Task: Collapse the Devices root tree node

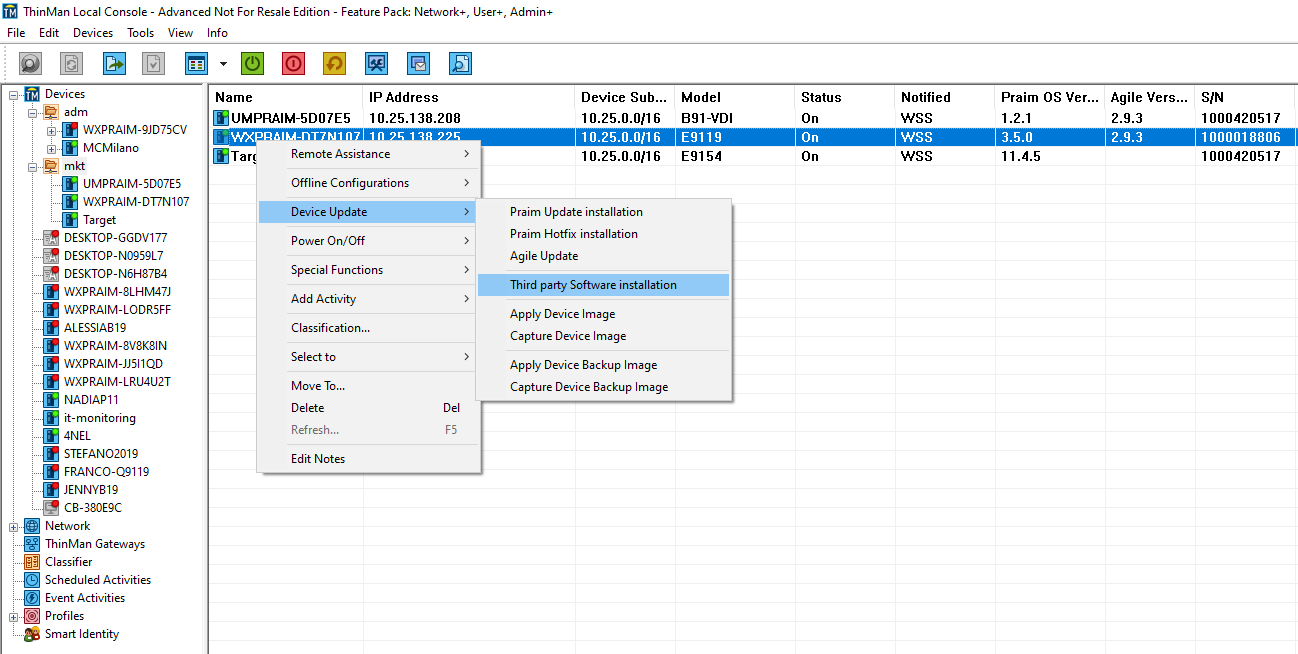Action: click(x=14, y=94)
